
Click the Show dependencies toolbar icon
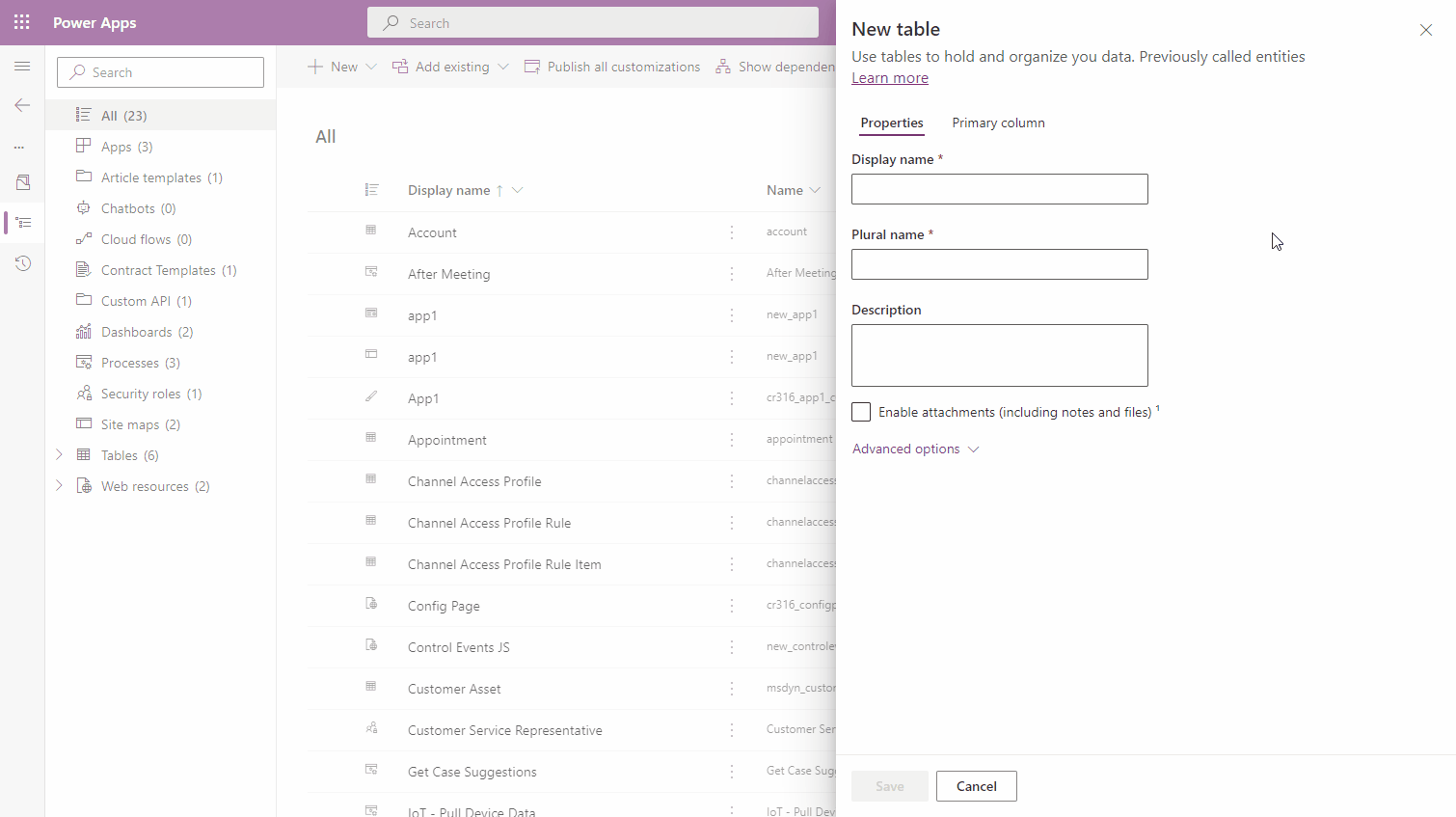(723, 67)
